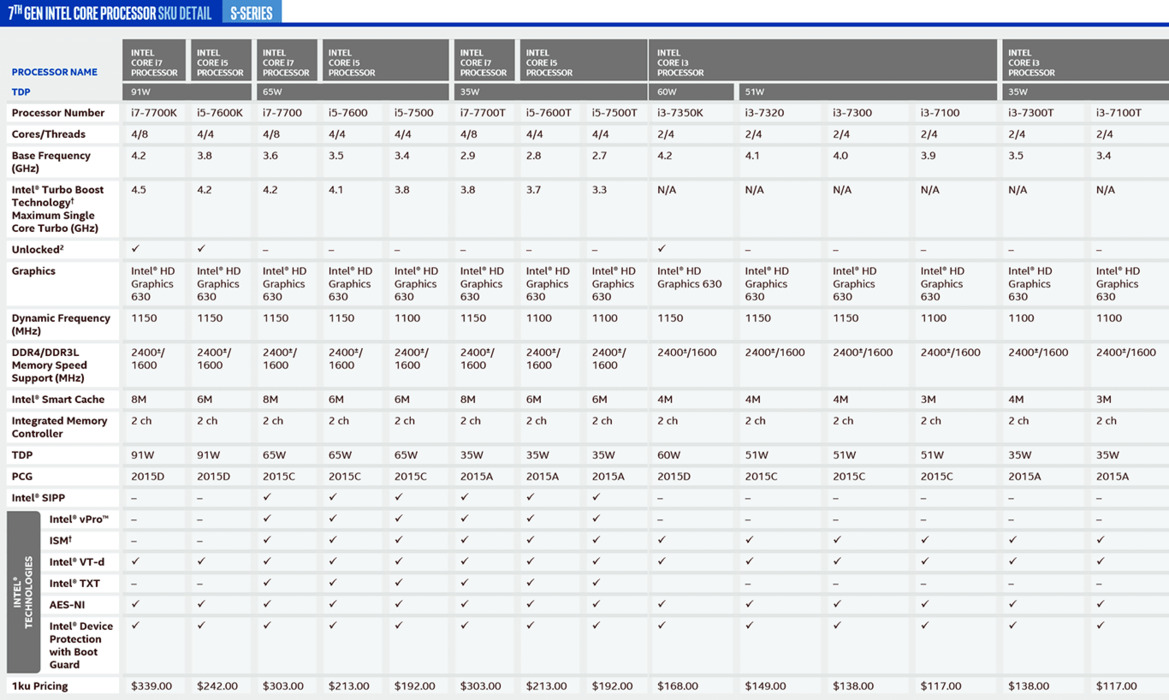Select the '2400/1600' memory speed for i3-7100T

(1126, 353)
